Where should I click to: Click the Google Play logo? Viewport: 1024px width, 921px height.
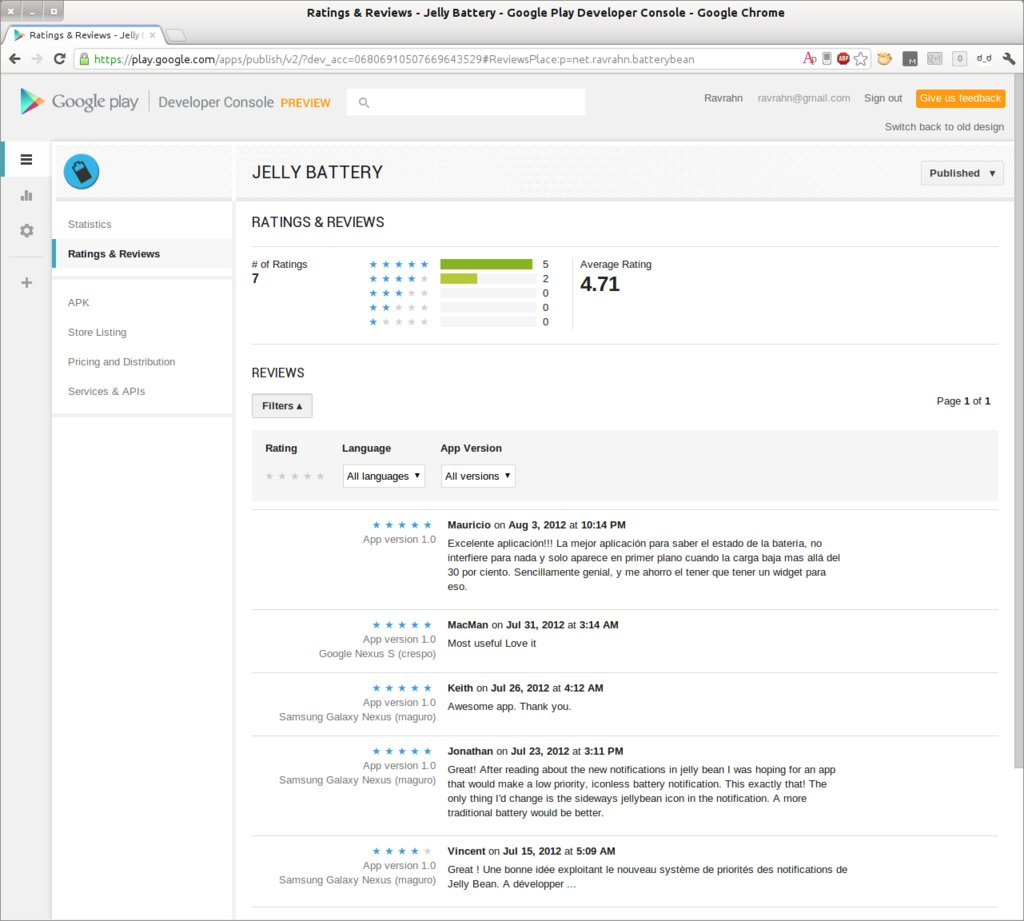point(78,101)
